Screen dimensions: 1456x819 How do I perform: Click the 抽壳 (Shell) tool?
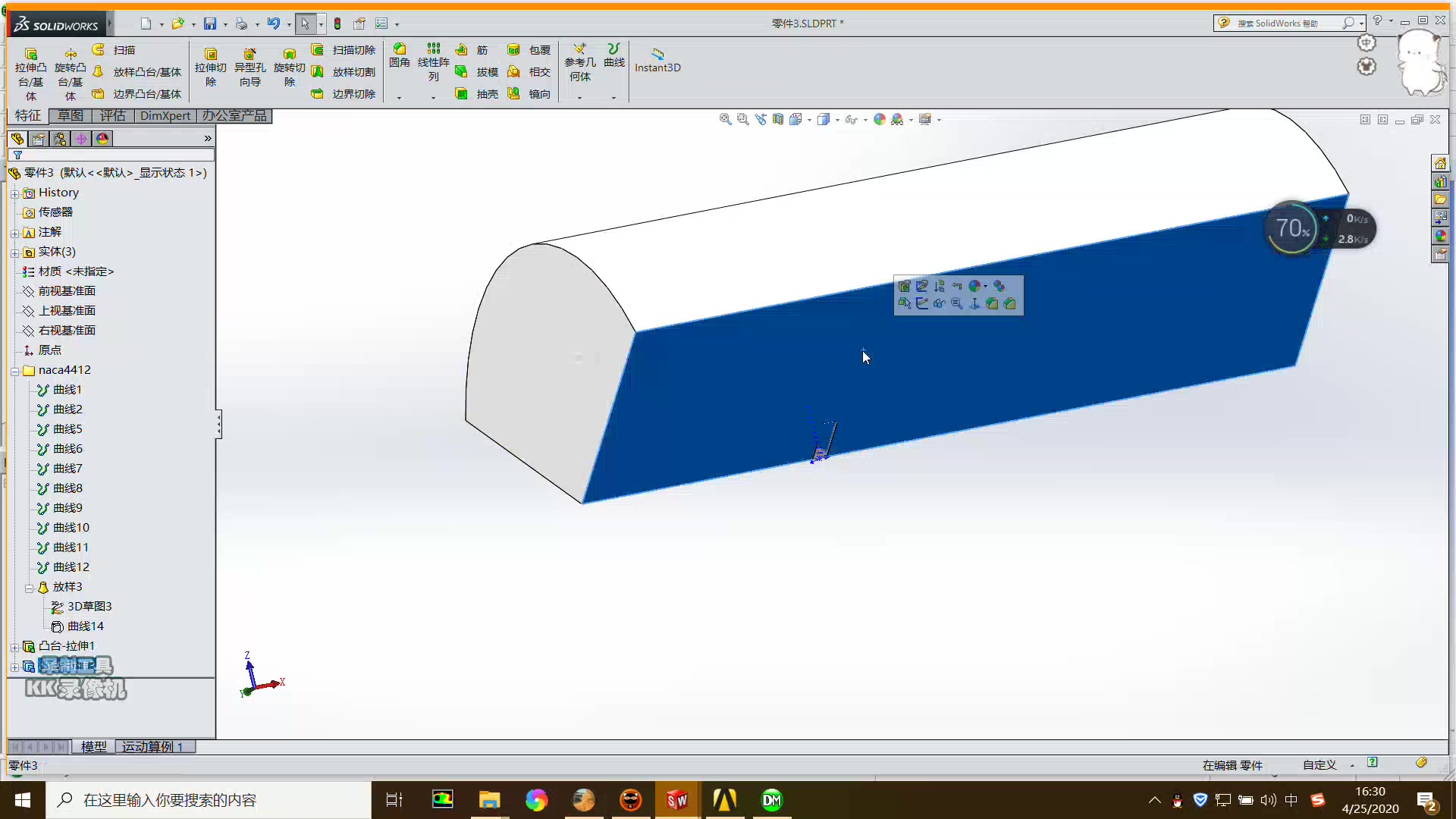(x=479, y=93)
